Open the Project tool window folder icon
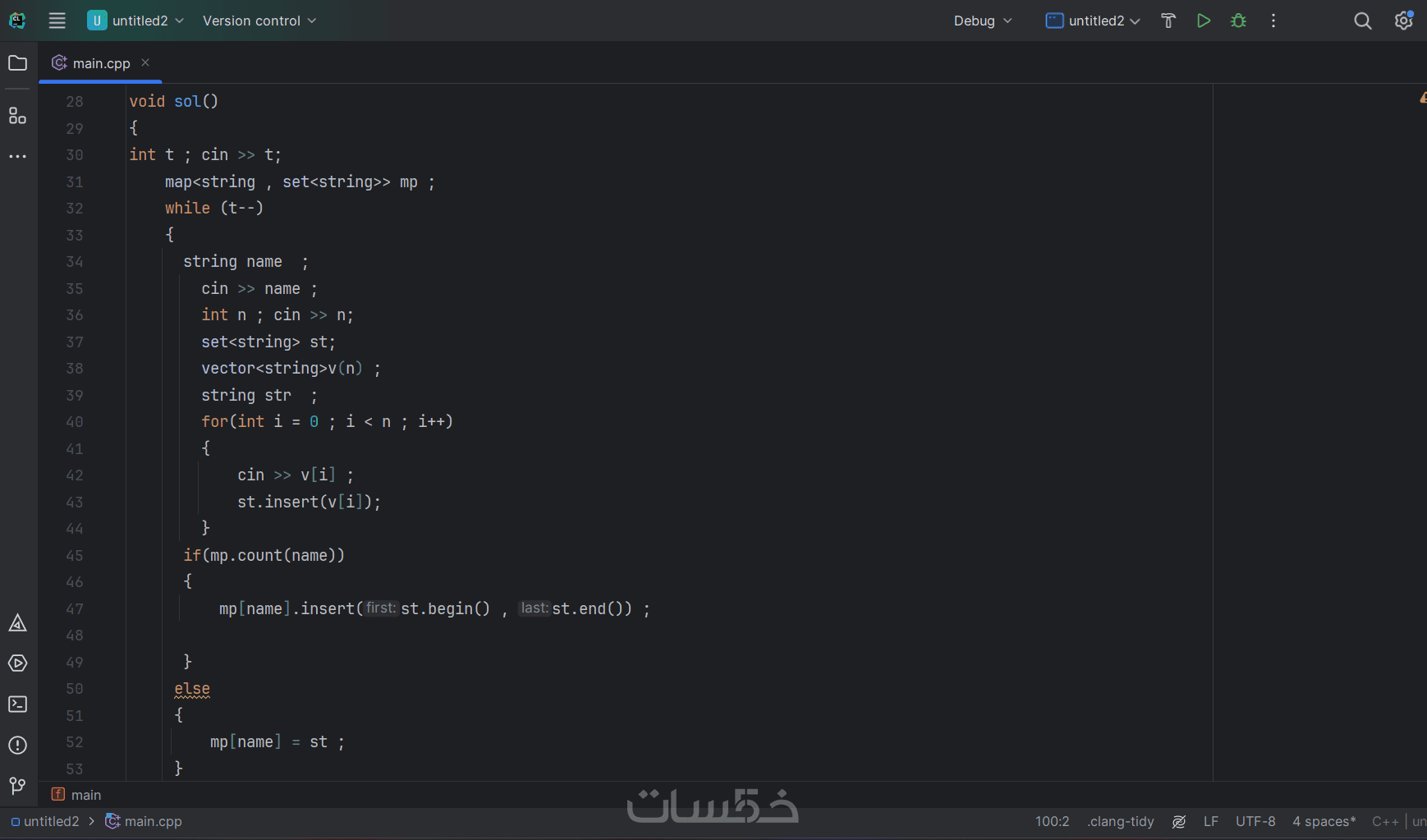 17,63
